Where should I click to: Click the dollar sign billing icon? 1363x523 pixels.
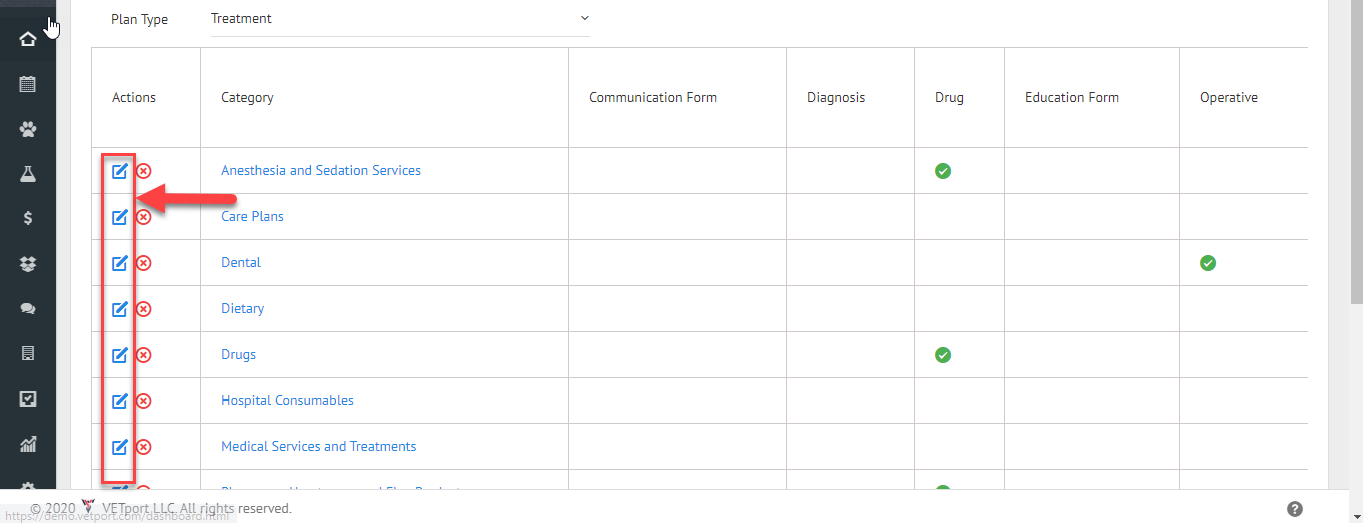28,219
